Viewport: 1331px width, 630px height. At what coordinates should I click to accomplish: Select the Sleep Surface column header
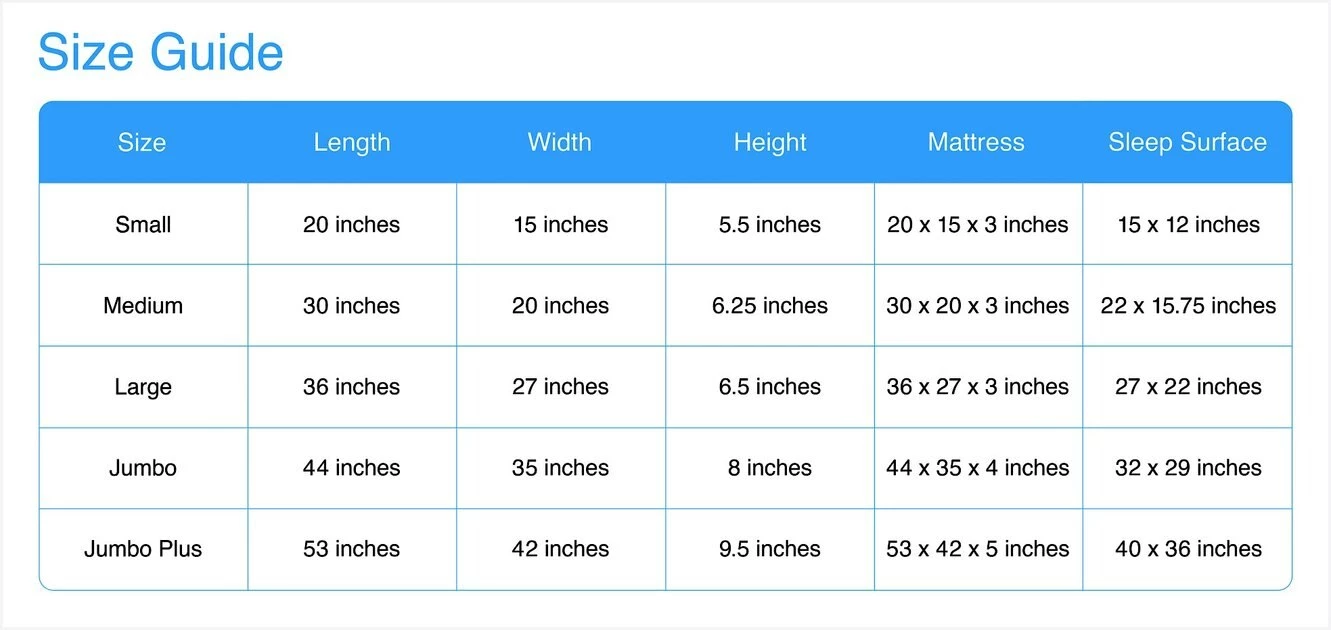1187,142
